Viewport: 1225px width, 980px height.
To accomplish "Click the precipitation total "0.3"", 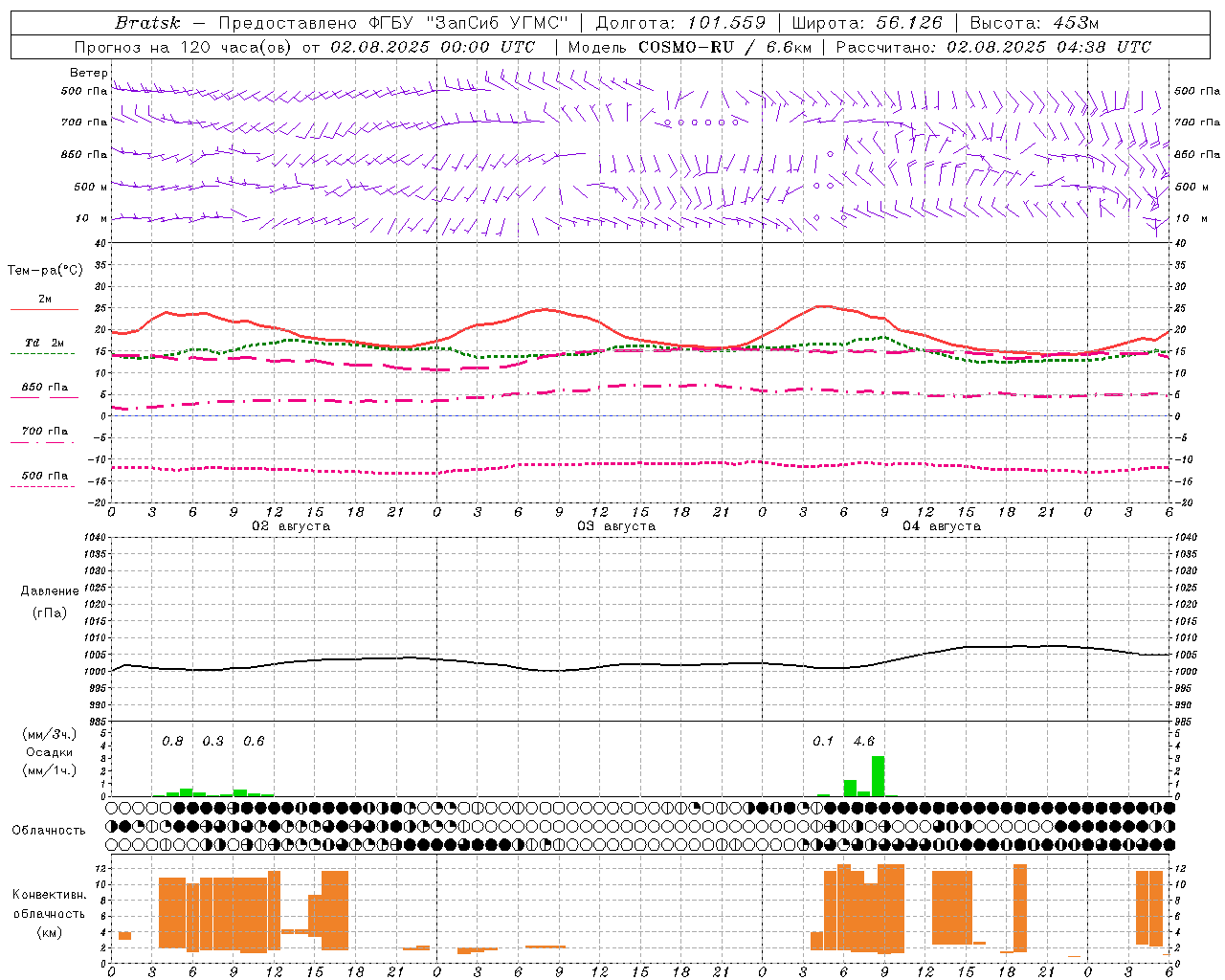I will (212, 742).
